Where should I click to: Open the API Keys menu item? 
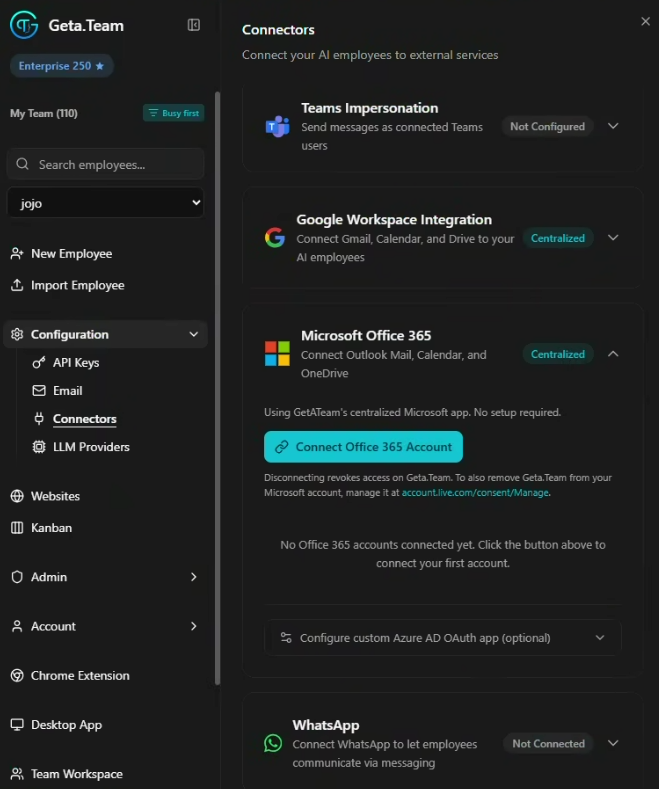pyautogui.click(x=76, y=362)
